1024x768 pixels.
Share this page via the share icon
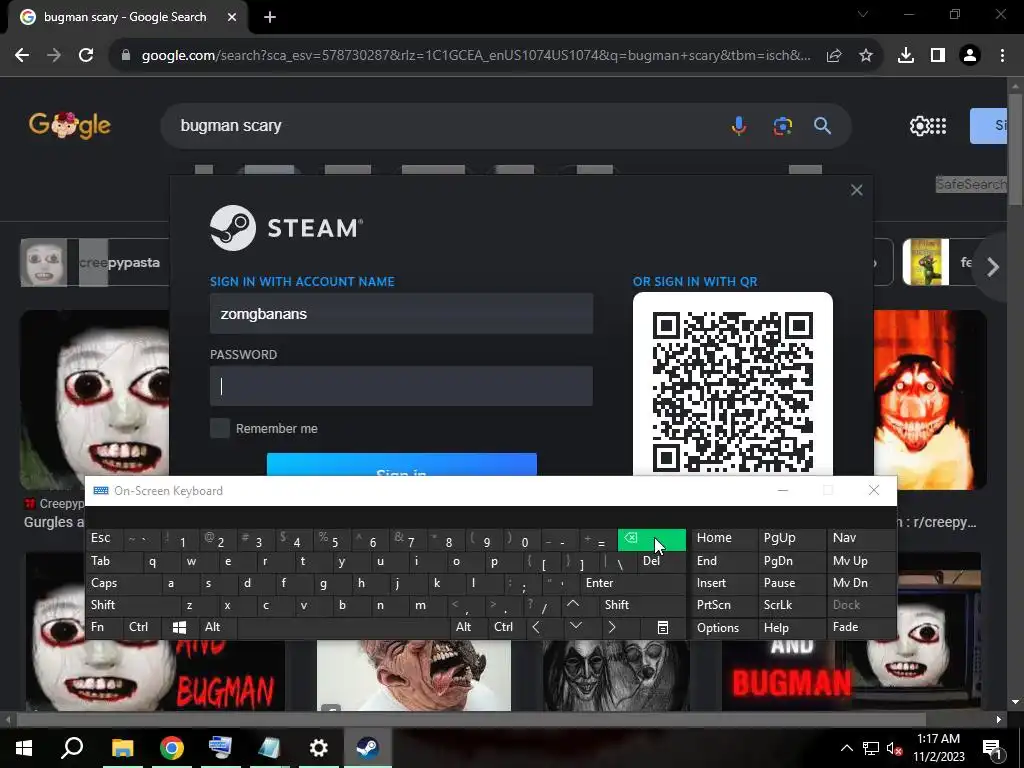click(x=834, y=56)
